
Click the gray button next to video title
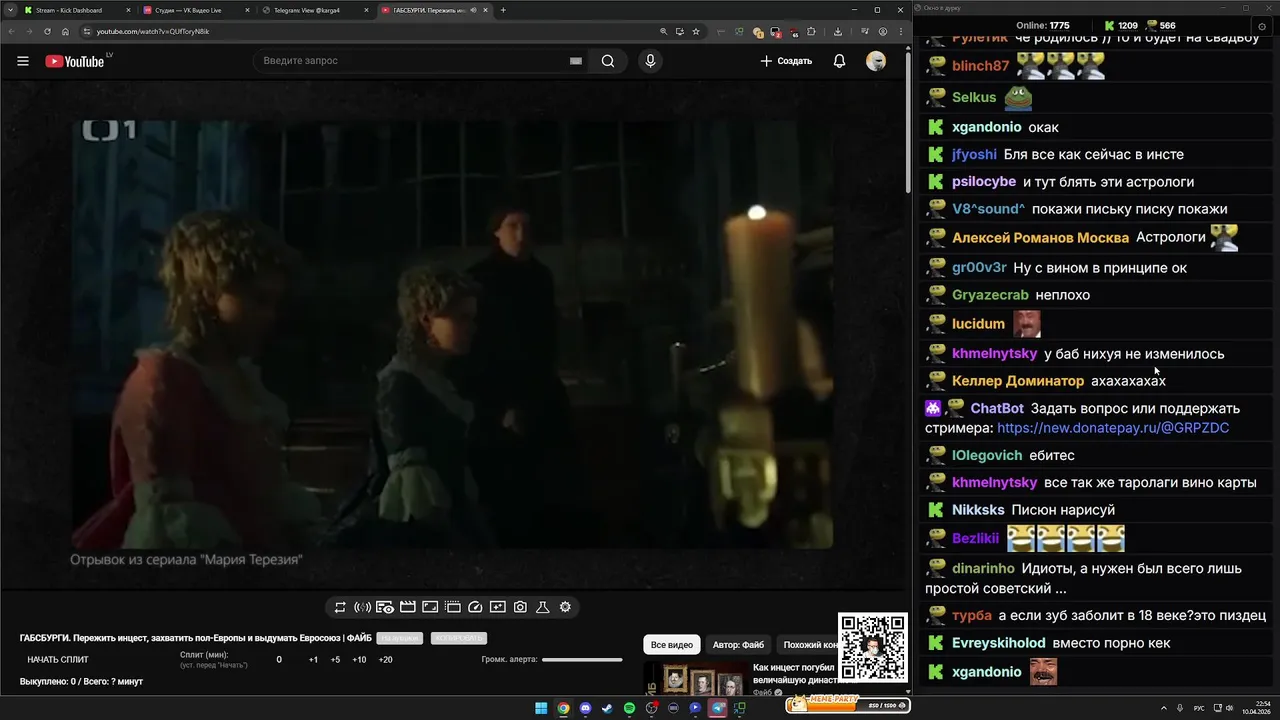click(399, 638)
